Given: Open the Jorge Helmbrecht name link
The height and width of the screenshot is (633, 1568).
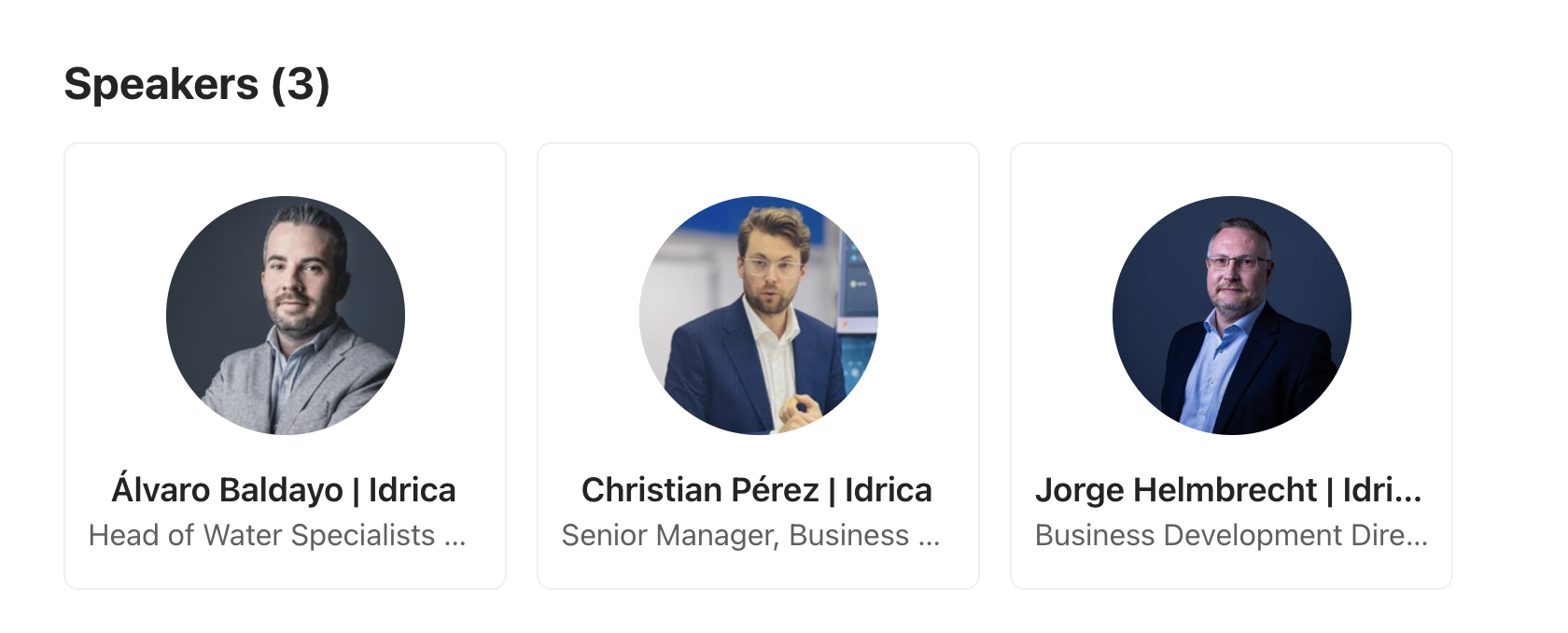Looking at the screenshot, I should [1176, 490].
